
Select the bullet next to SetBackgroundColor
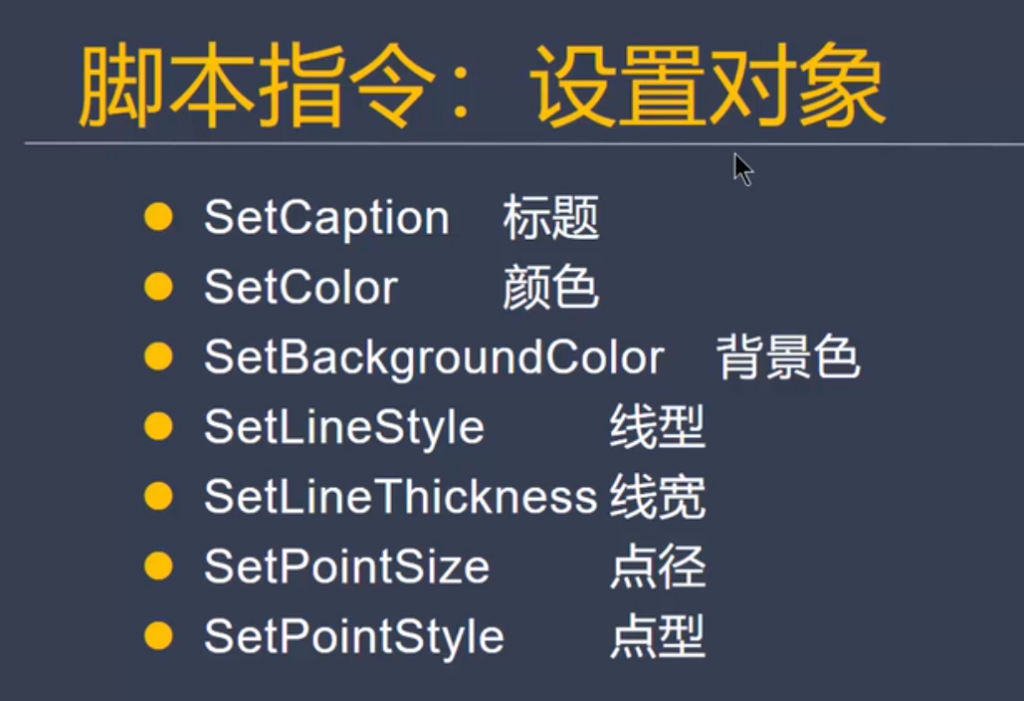pyautogui.click(x=158, y=357)
